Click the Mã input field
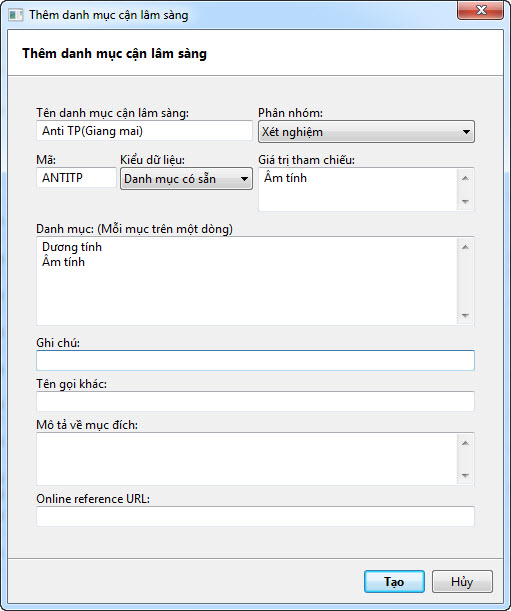511x611 pixels. [x=76, y=178]
